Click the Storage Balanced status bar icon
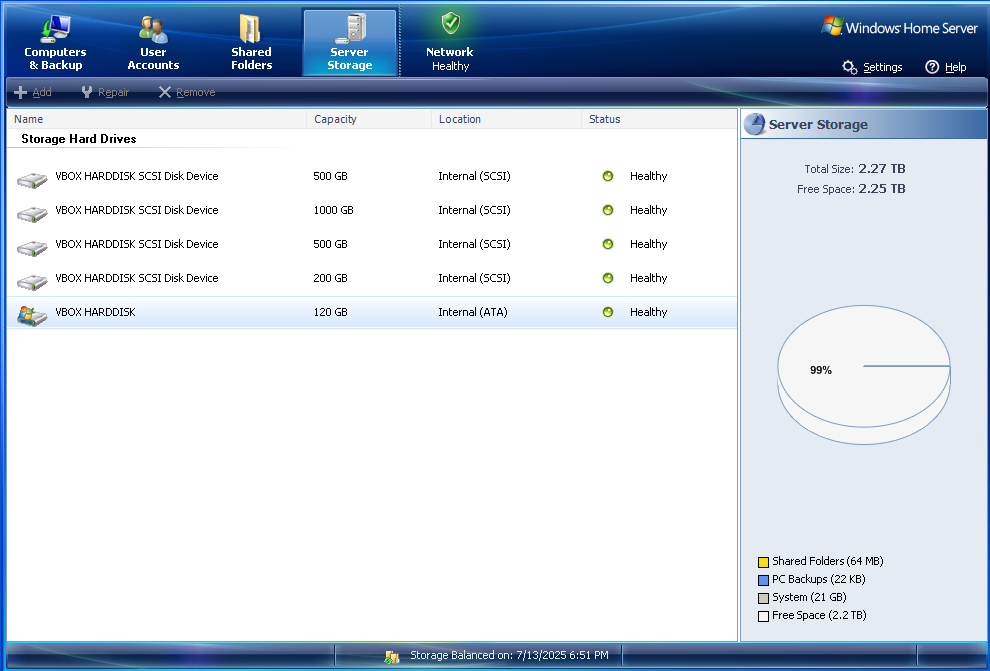This screenshot has height=671, width=990. 391,656
